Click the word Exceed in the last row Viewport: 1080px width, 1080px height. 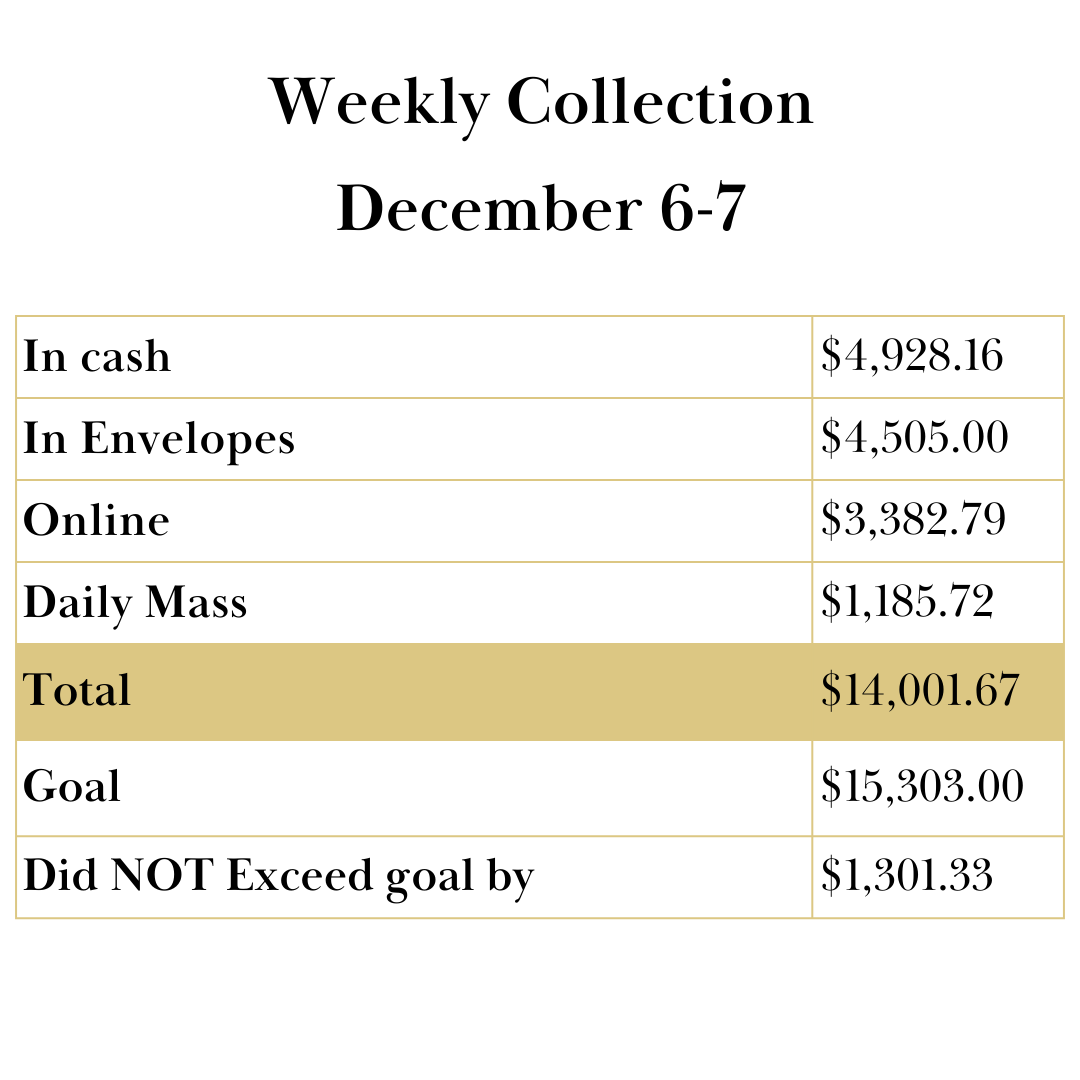pyautogui.click(x=286, y=876)
